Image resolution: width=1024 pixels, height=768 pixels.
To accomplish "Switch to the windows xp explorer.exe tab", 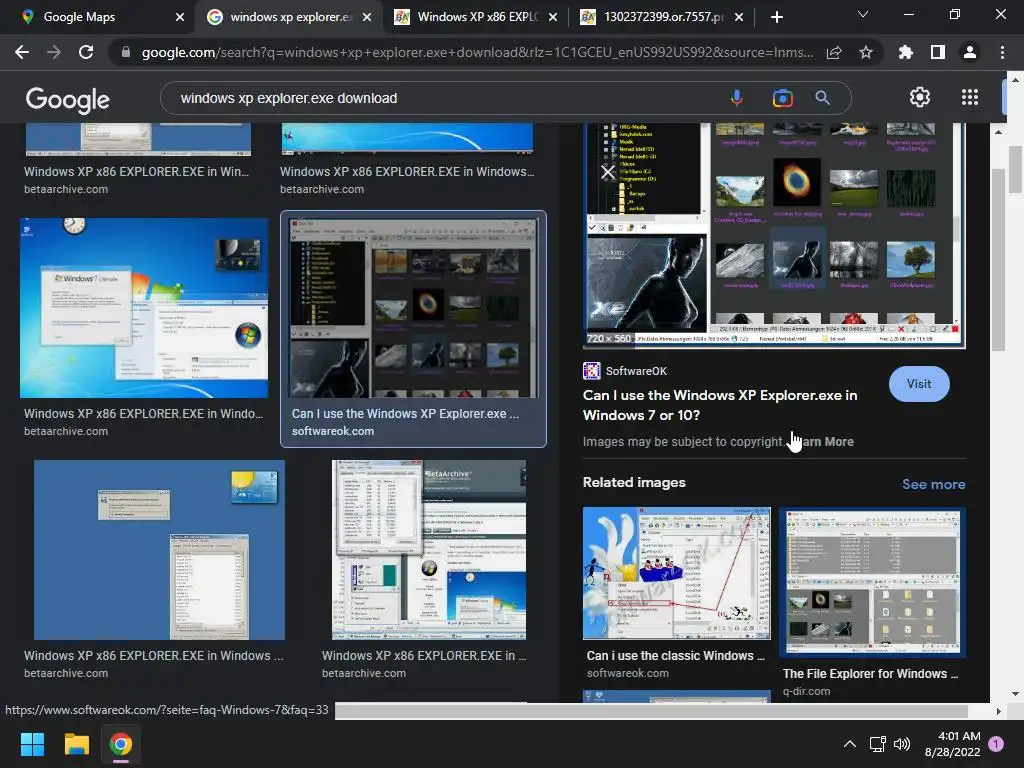I will click(289, 17).
